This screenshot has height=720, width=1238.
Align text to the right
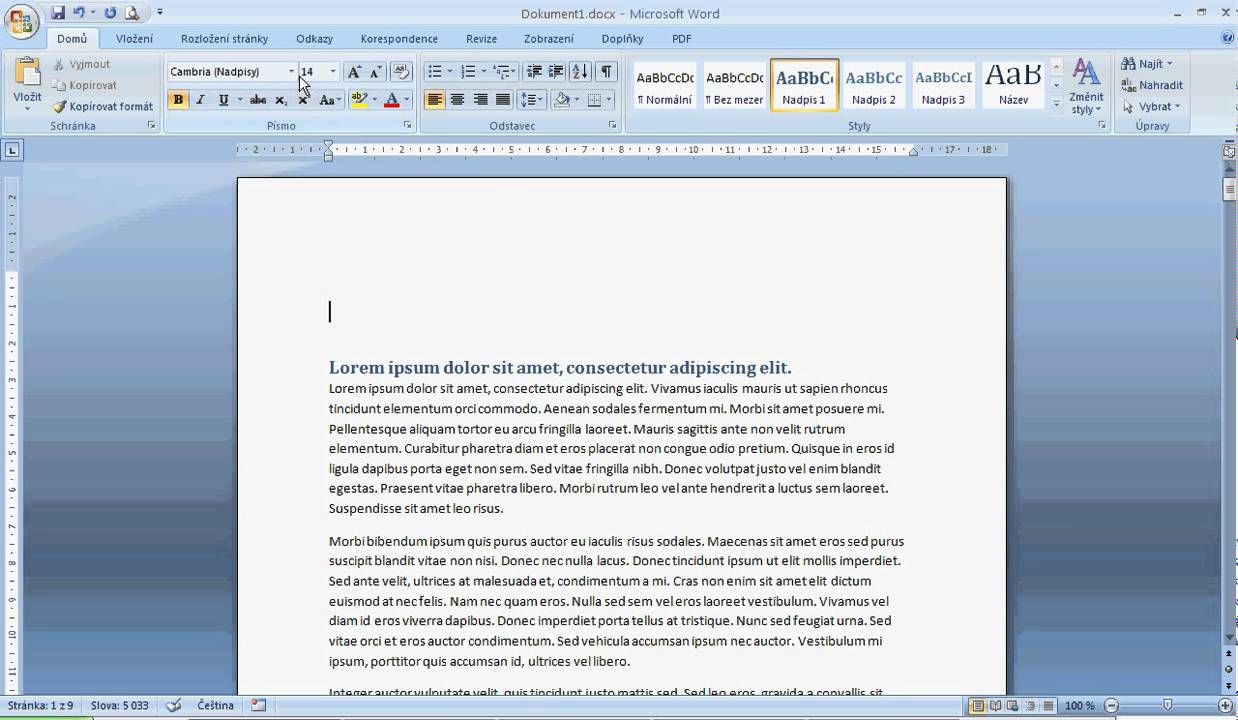[480, 100]
